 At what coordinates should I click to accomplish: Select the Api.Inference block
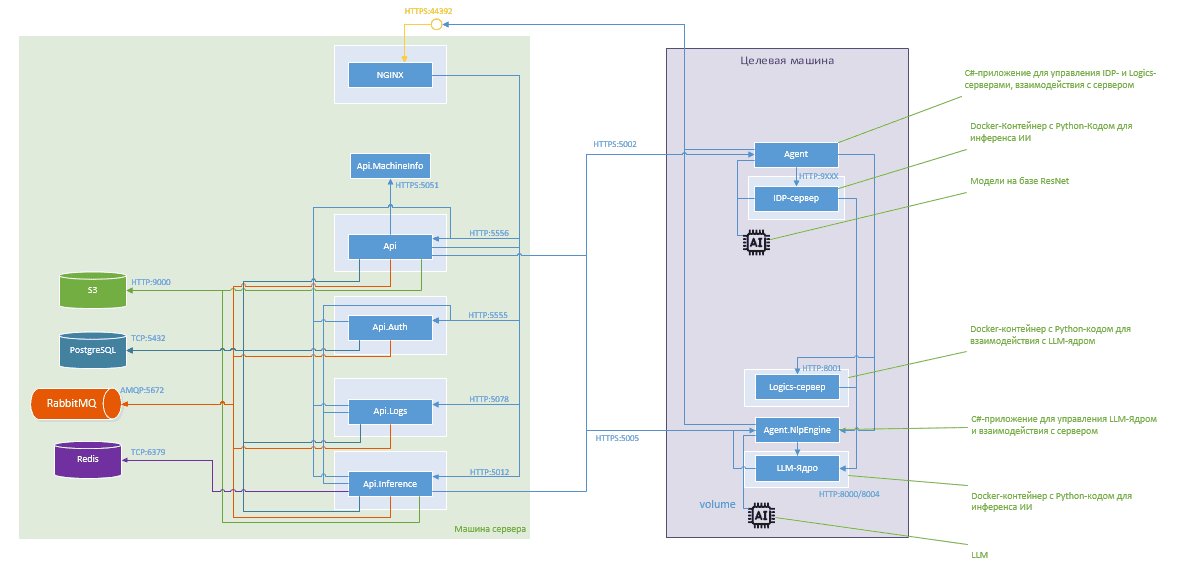point(389,484)
